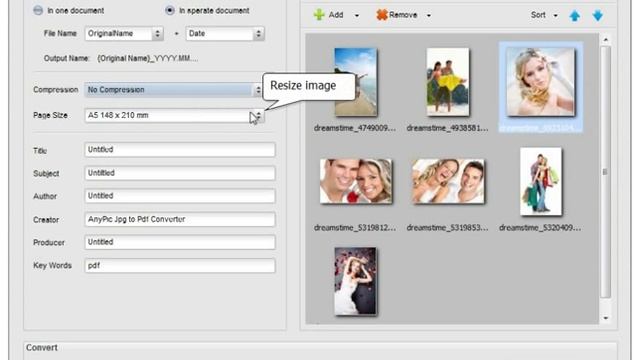Open the Compression dropdown set to No Compression
The image size is (640, 360).
click(x=173, y=90)
